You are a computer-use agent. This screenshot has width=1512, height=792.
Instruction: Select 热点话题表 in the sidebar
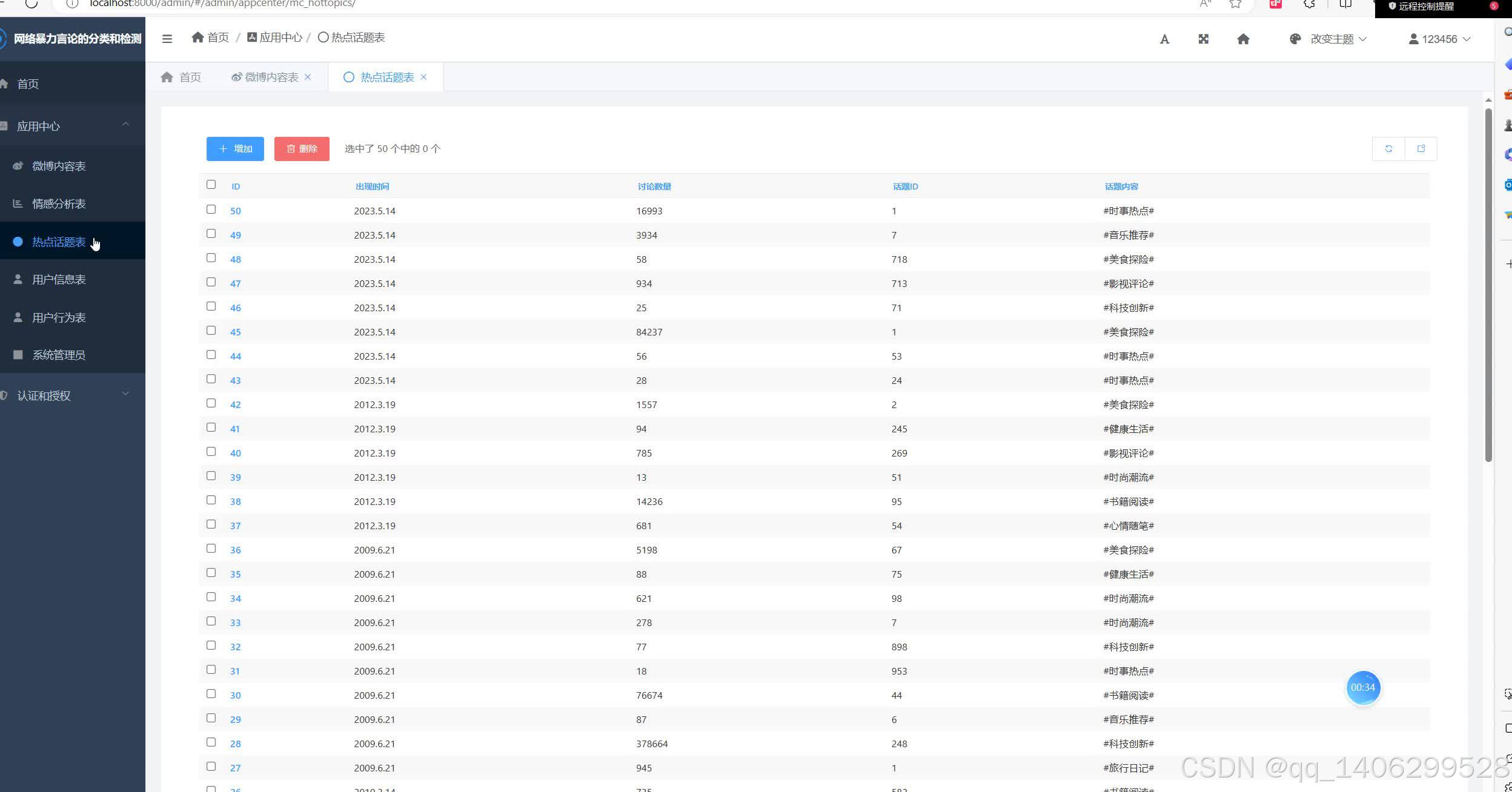tap(73, 242)
